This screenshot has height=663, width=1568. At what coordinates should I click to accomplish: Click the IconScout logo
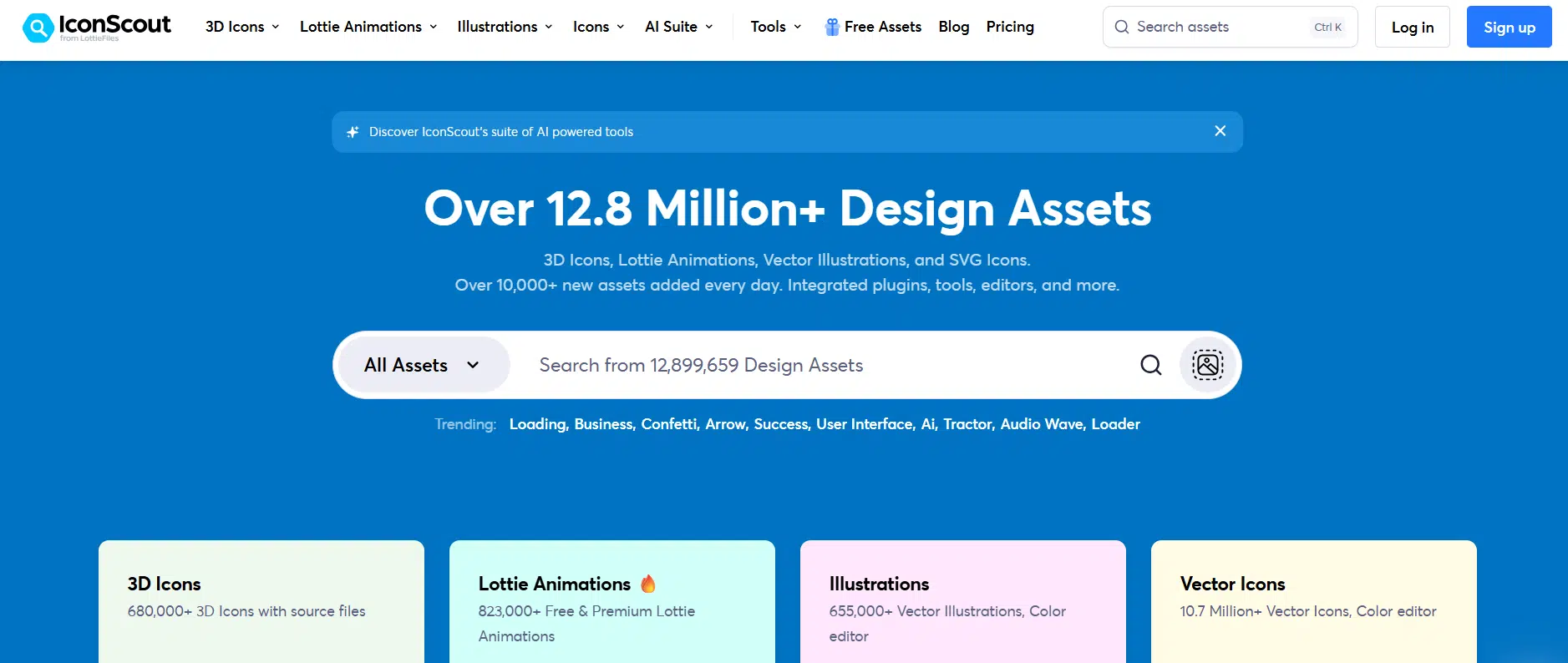[x=97, y=27]
